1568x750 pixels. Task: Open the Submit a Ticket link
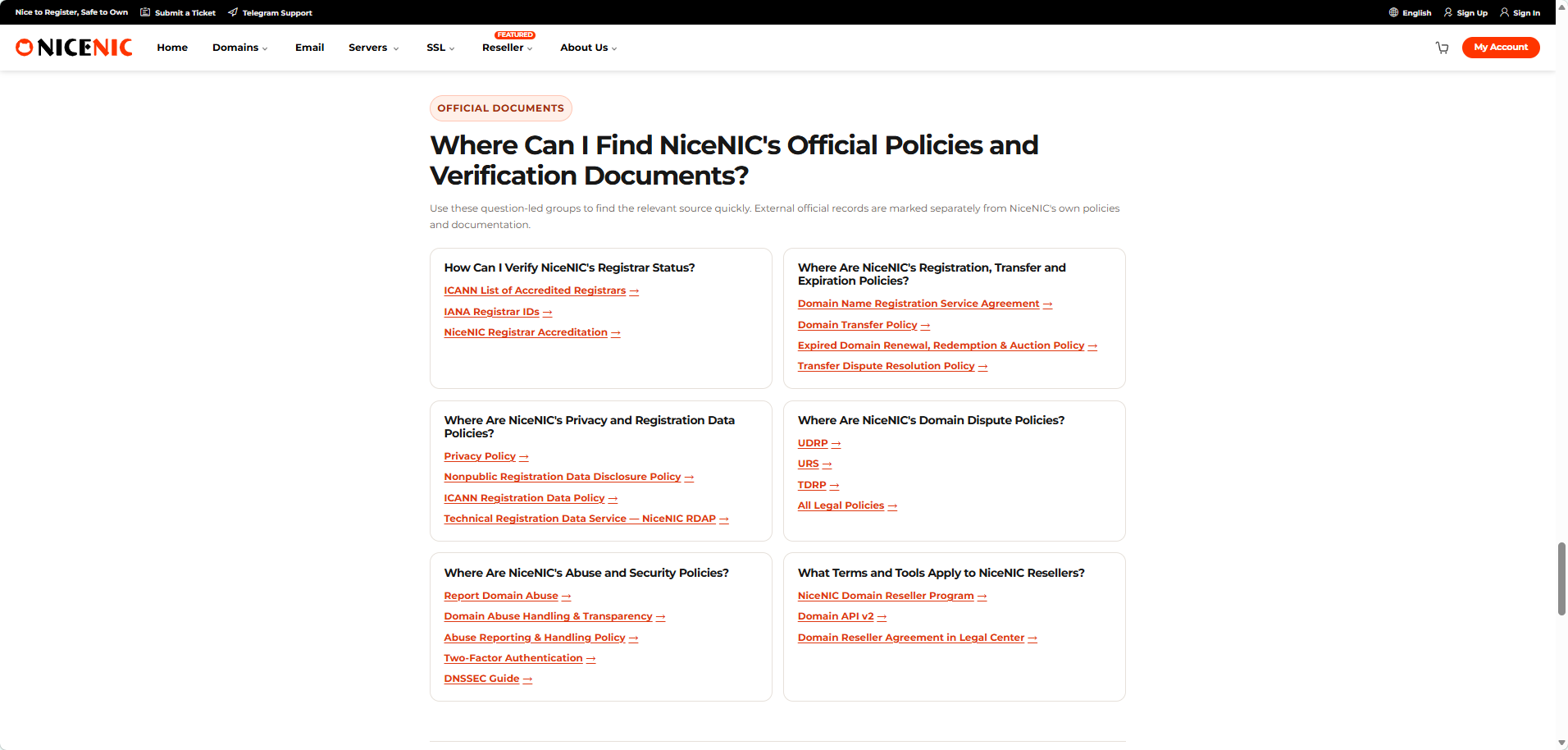click(x=185, y=13)
